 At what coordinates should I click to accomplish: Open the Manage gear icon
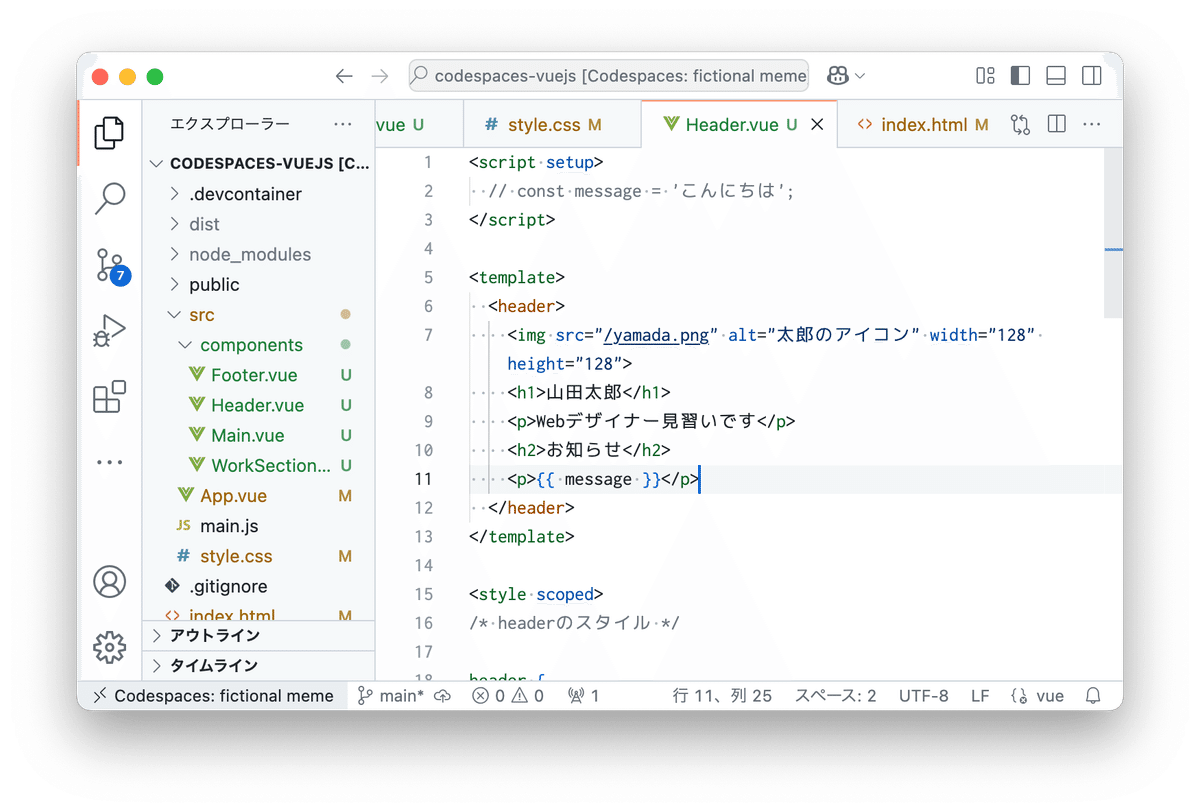109,647
